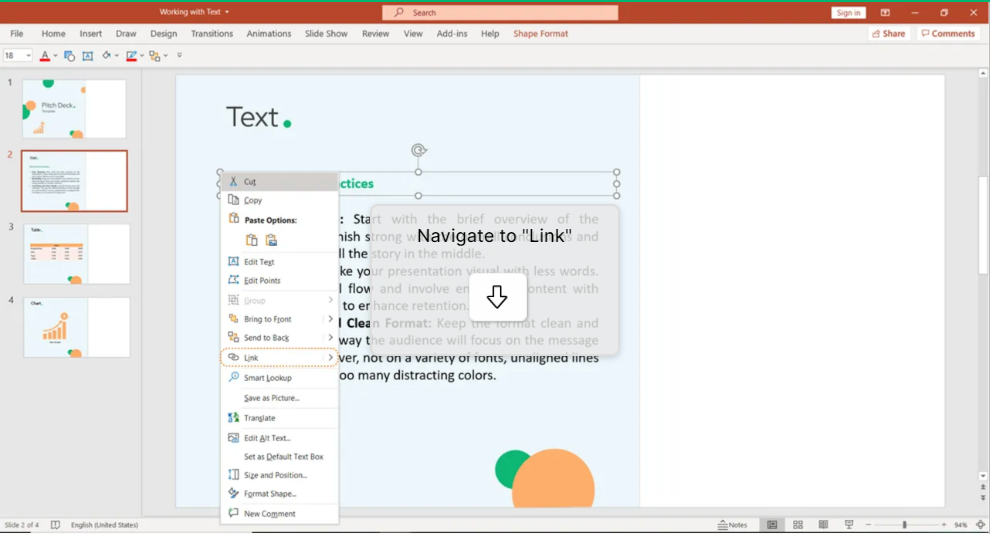Expand the Send to Back submenu arrow

point(330,338)
